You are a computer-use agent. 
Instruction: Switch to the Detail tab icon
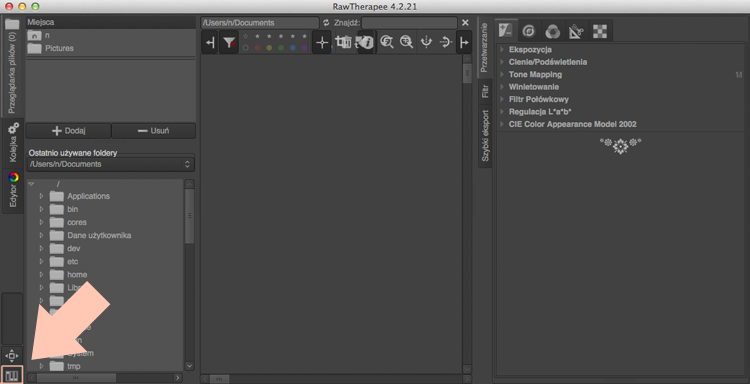[x=529, y=32]
